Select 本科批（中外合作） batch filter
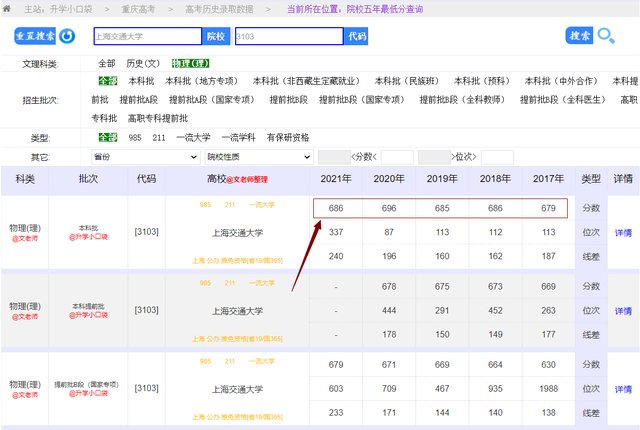Viewport: 640px width, 430px height. [x=561, y=81]
